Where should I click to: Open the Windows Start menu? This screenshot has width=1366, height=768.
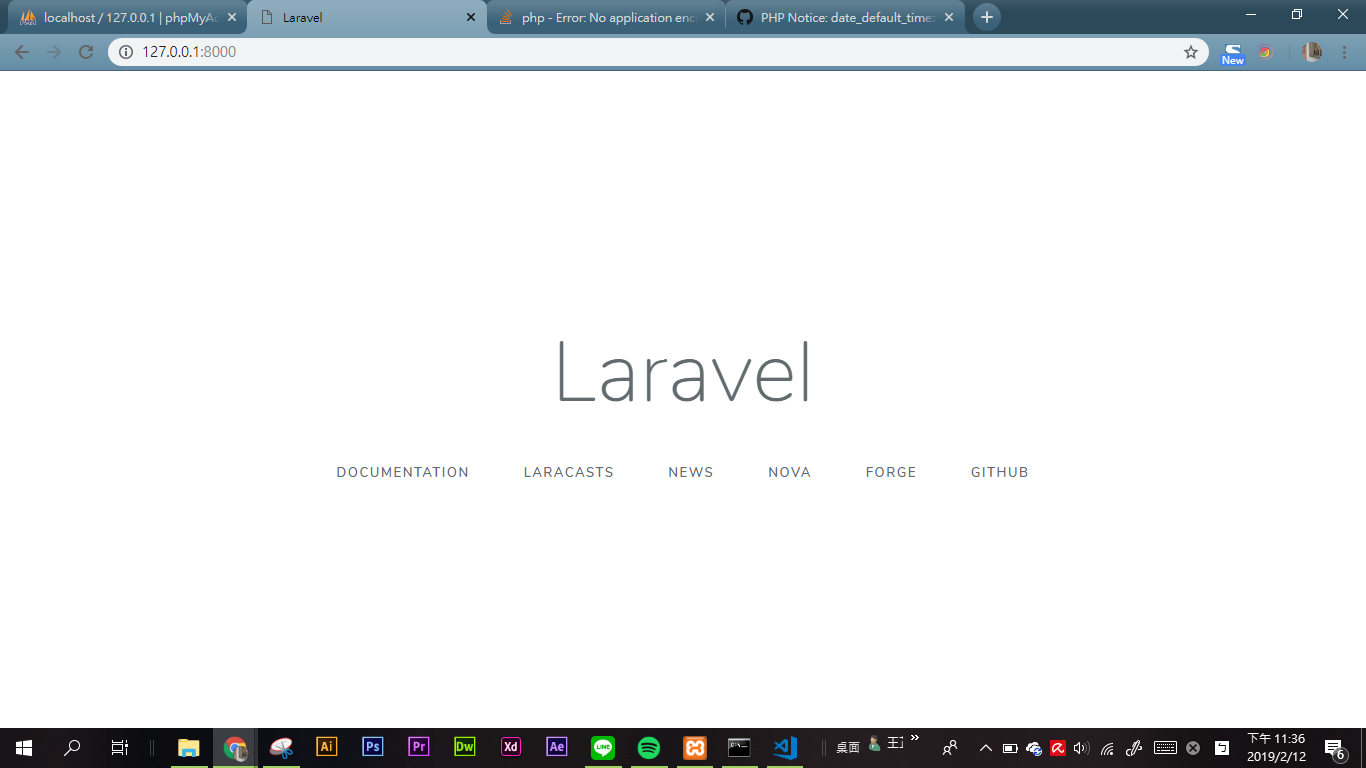(x=24, y=748)
